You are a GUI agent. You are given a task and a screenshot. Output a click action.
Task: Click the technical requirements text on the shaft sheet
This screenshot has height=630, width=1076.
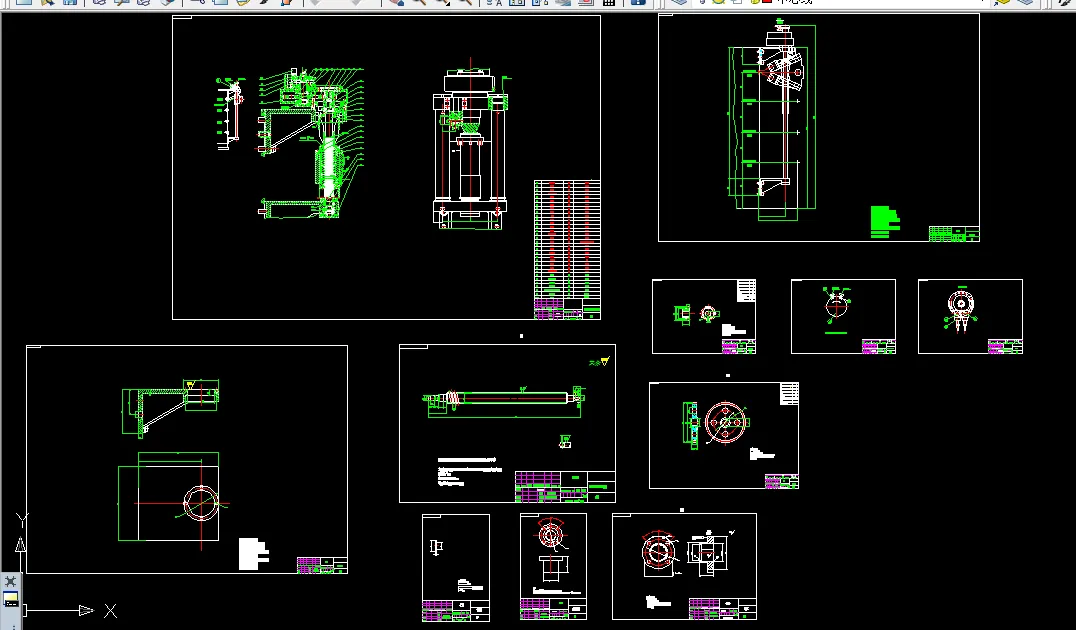(x=469, y=471)
